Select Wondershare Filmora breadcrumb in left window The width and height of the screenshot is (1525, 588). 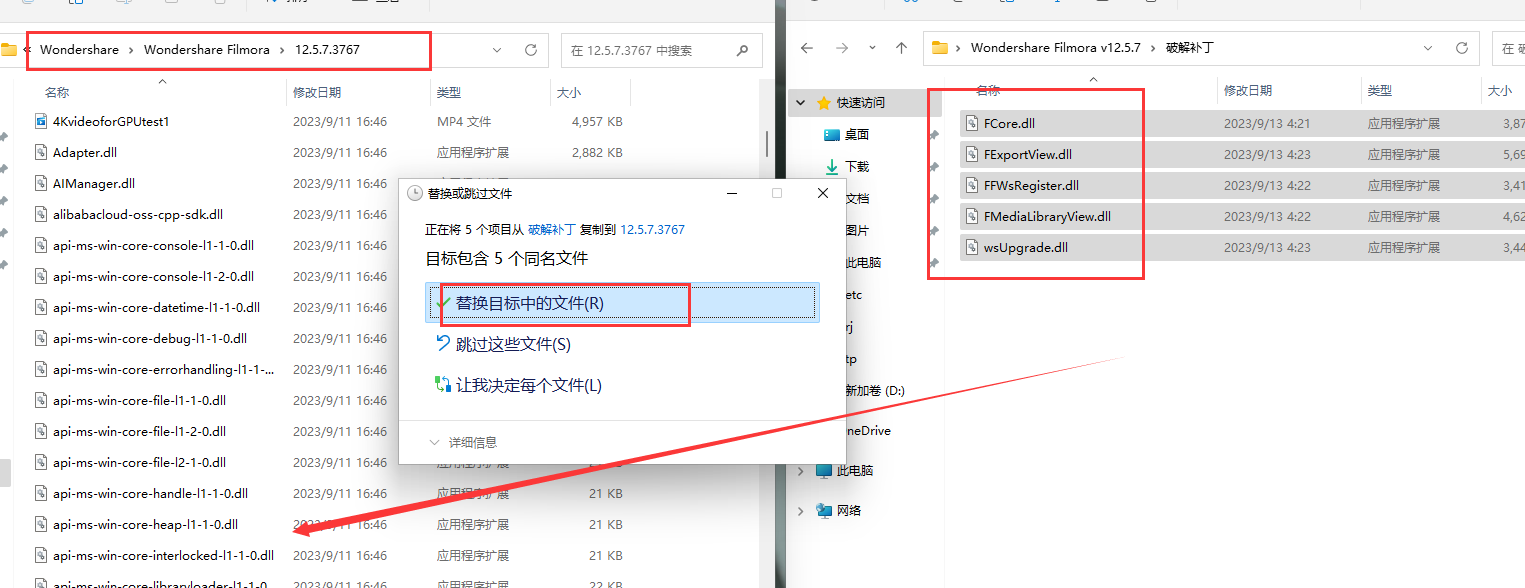click(207, 50)
